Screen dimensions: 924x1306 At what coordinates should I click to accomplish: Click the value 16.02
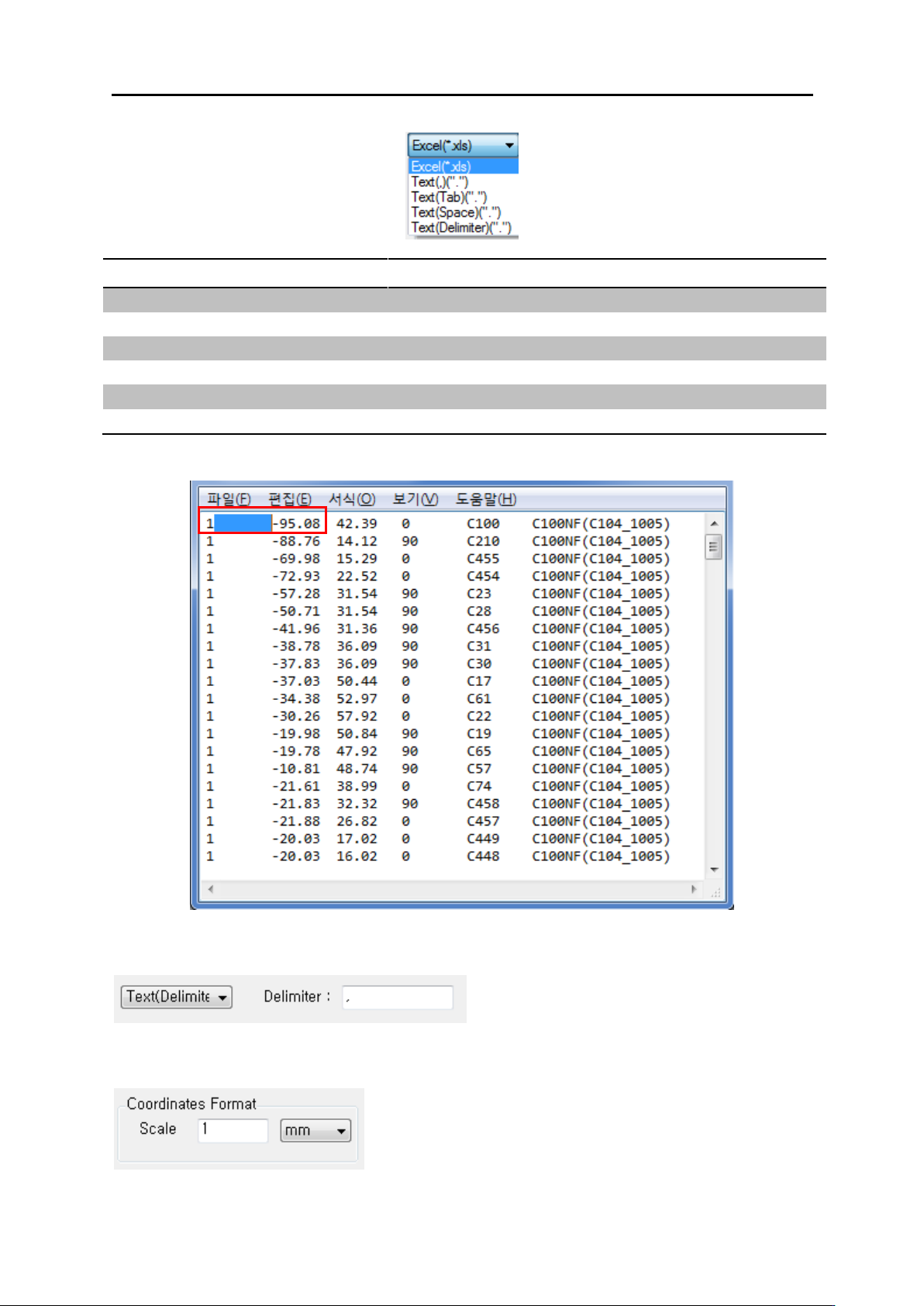click(x=357, y=856)
